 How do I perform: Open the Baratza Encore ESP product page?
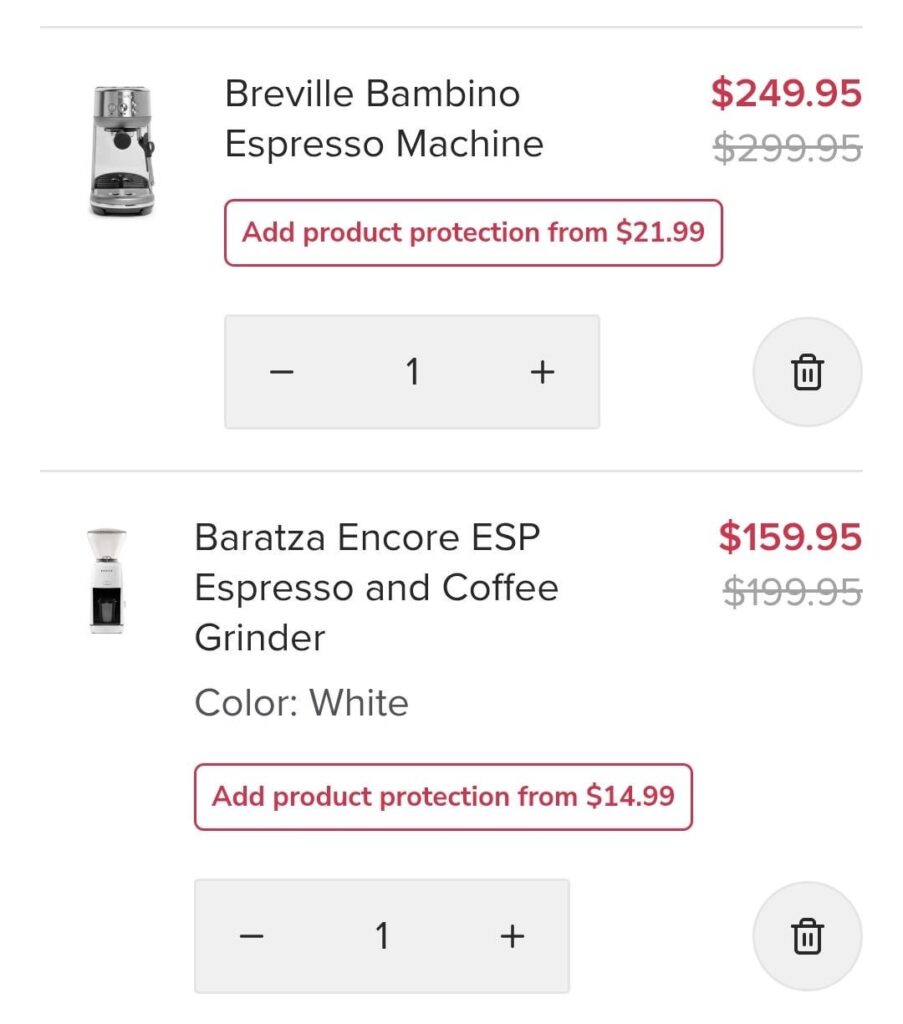click(376, 587)
